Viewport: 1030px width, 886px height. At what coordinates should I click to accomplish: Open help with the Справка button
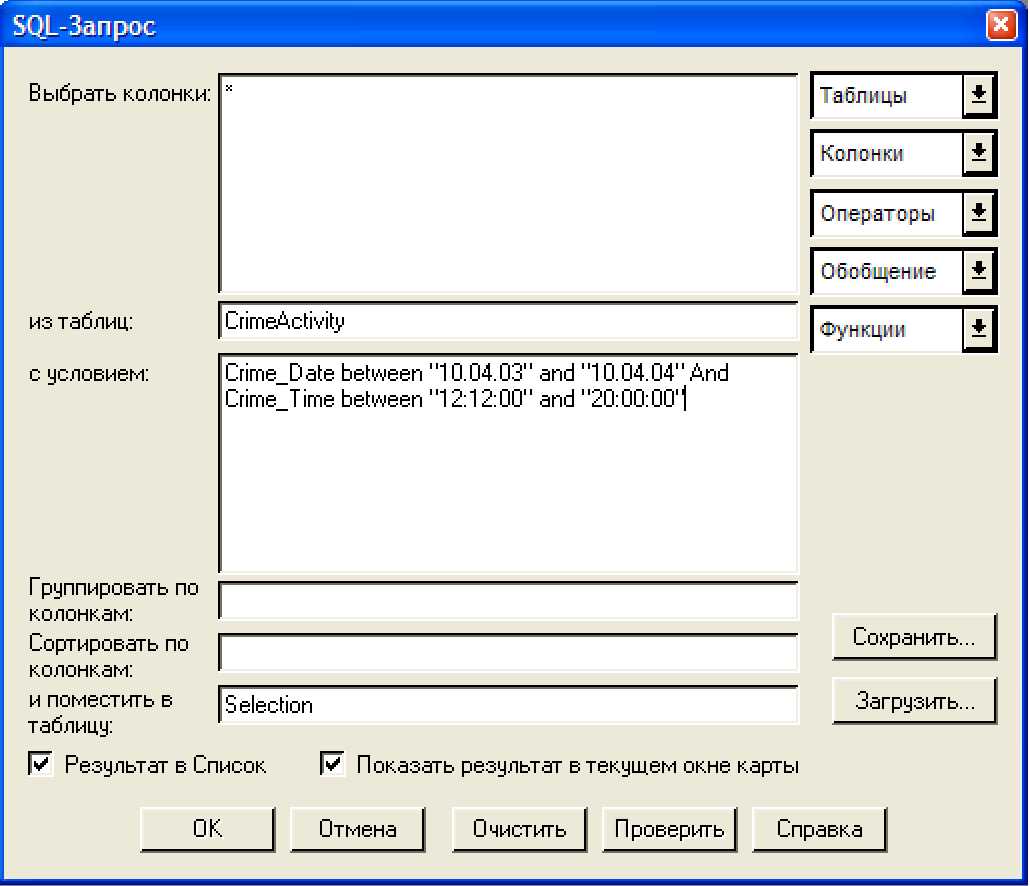tap(819, 829)
